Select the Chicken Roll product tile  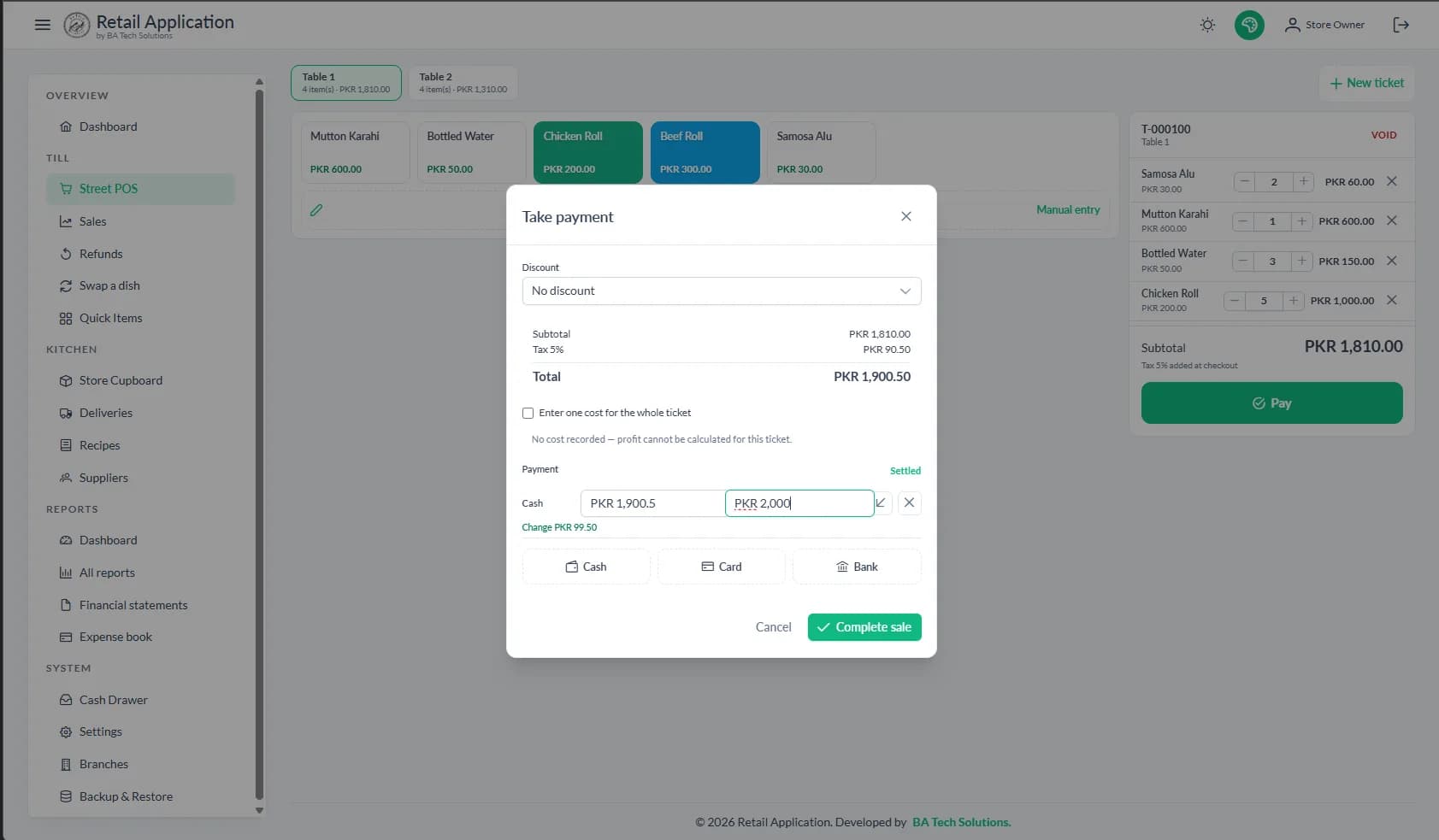coord(588,152)
